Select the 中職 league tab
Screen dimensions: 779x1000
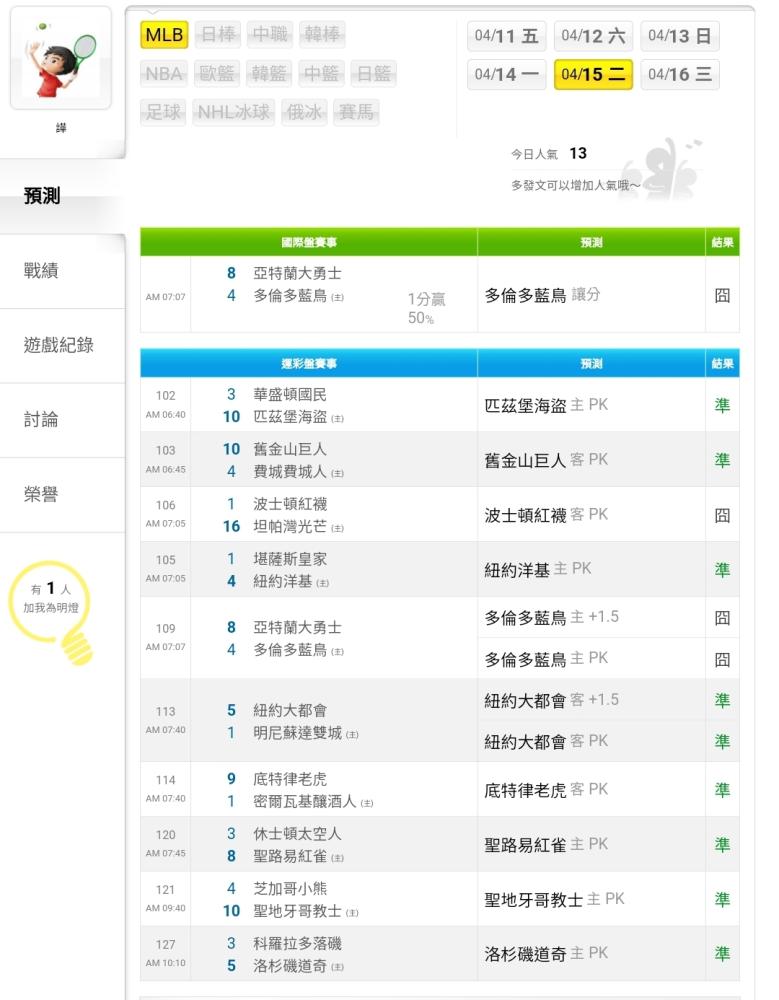(x=270, y=34)
